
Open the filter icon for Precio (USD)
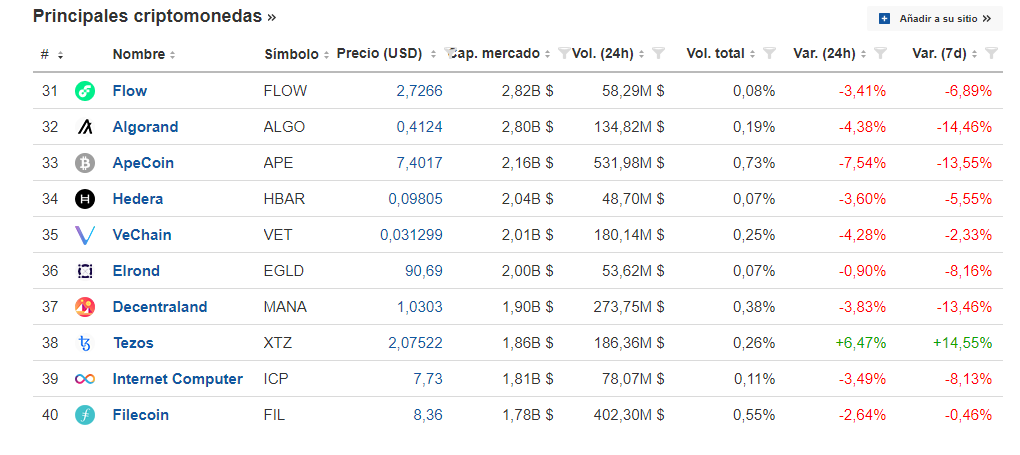449,52
